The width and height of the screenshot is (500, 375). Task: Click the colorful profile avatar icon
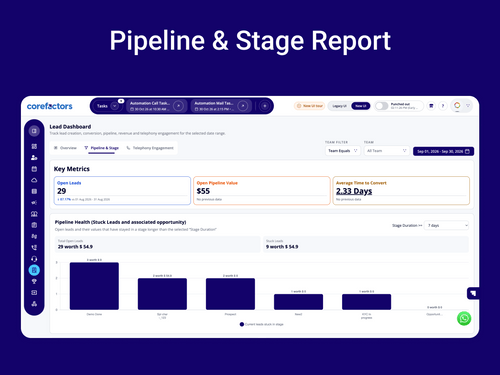click(x=457, y=105)
